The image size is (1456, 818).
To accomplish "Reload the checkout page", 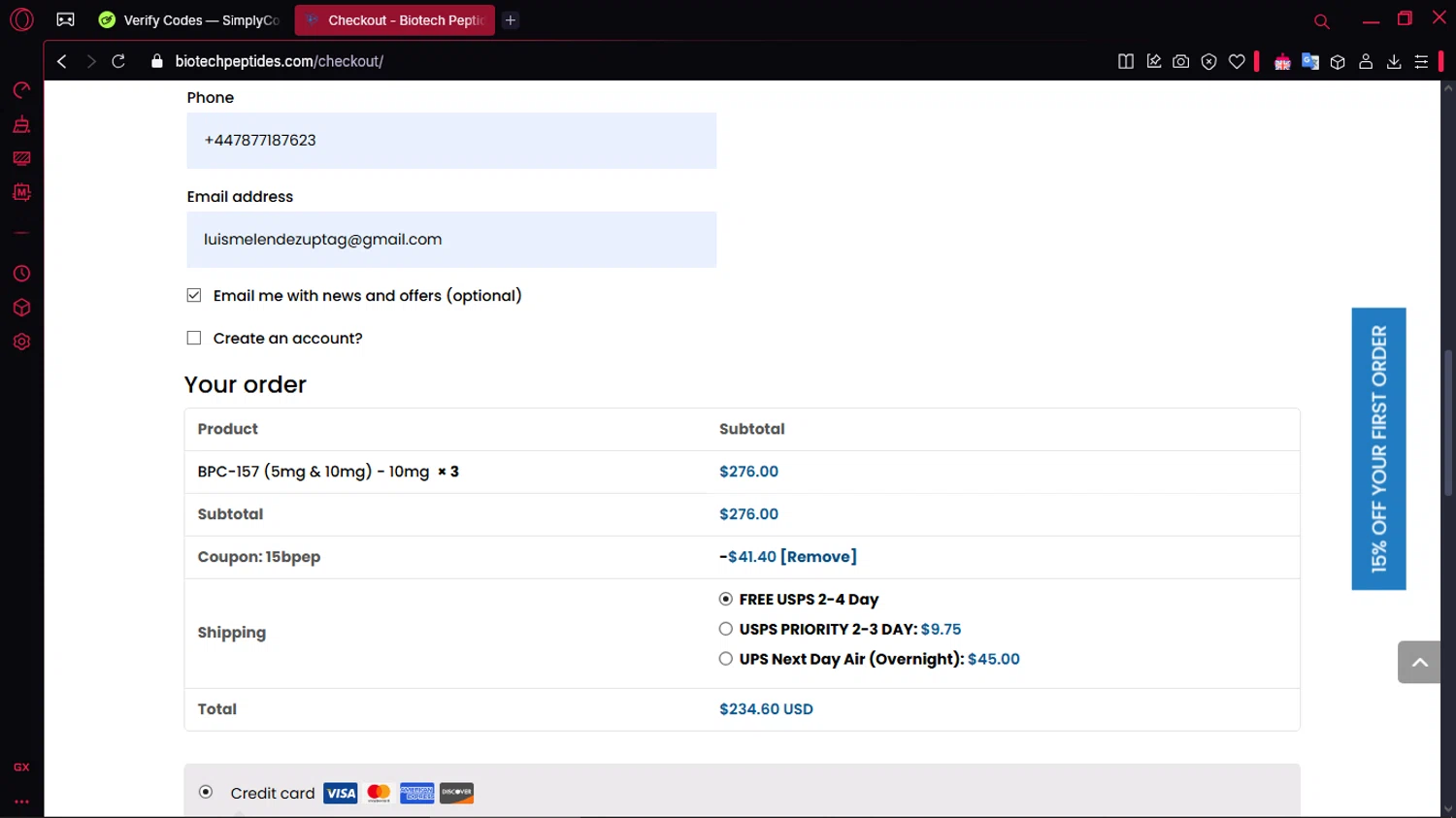I will (118, 61).
